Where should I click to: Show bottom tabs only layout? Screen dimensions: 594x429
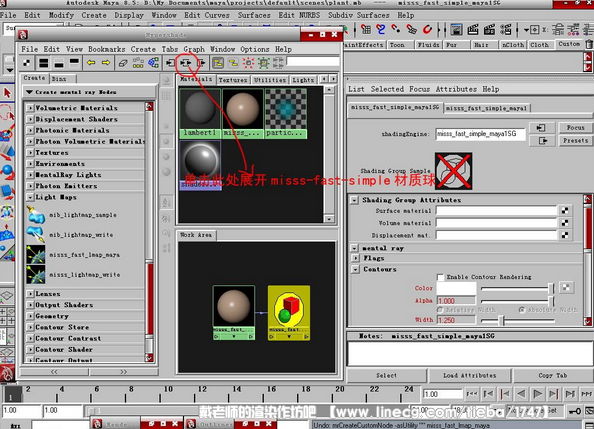[x=59, y=63]
